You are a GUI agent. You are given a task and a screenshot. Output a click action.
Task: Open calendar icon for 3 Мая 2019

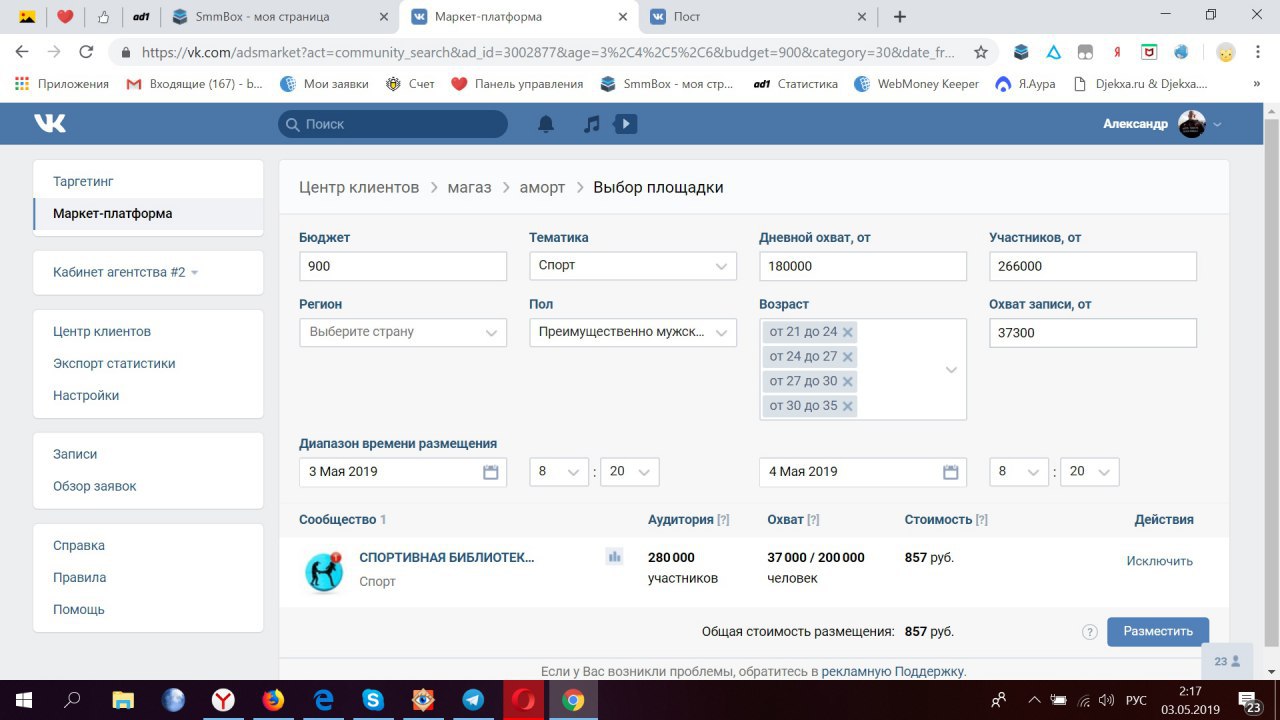491,472
